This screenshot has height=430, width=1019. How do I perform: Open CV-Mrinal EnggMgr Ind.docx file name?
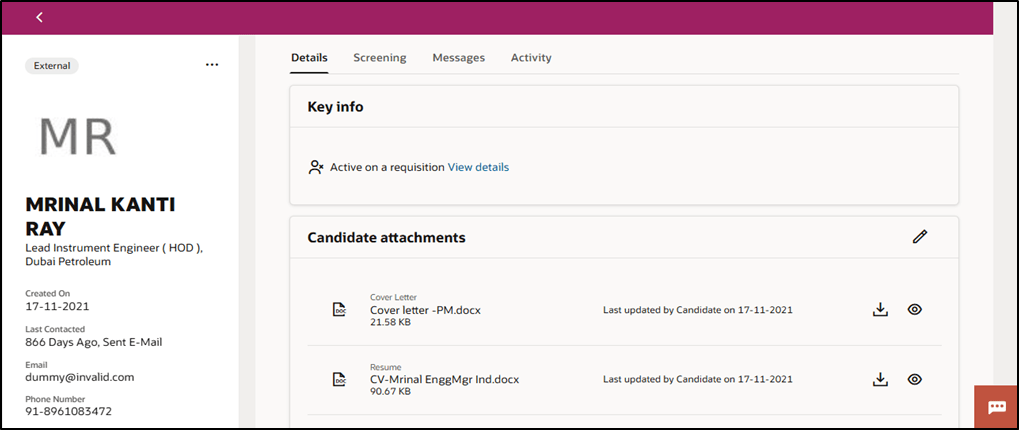click(x=444, y=380)
